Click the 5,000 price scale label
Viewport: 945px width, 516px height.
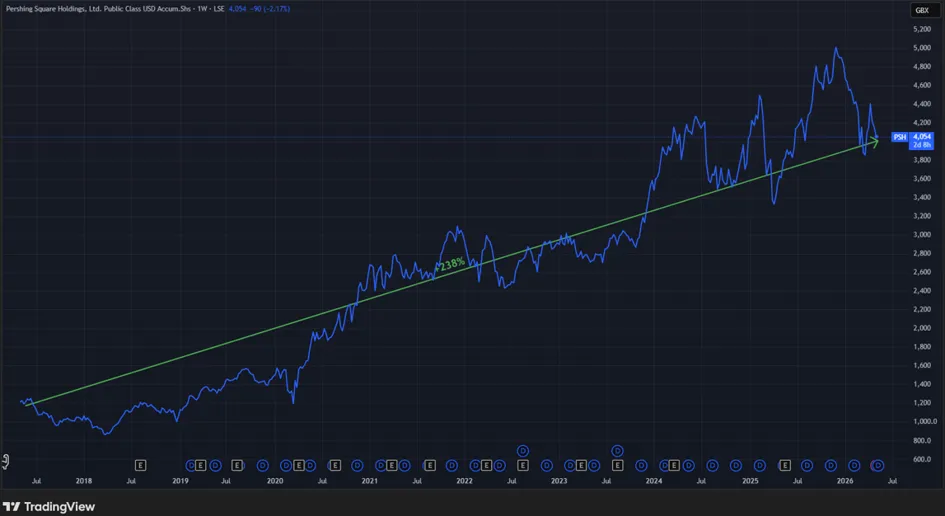[x=921, y=48]
